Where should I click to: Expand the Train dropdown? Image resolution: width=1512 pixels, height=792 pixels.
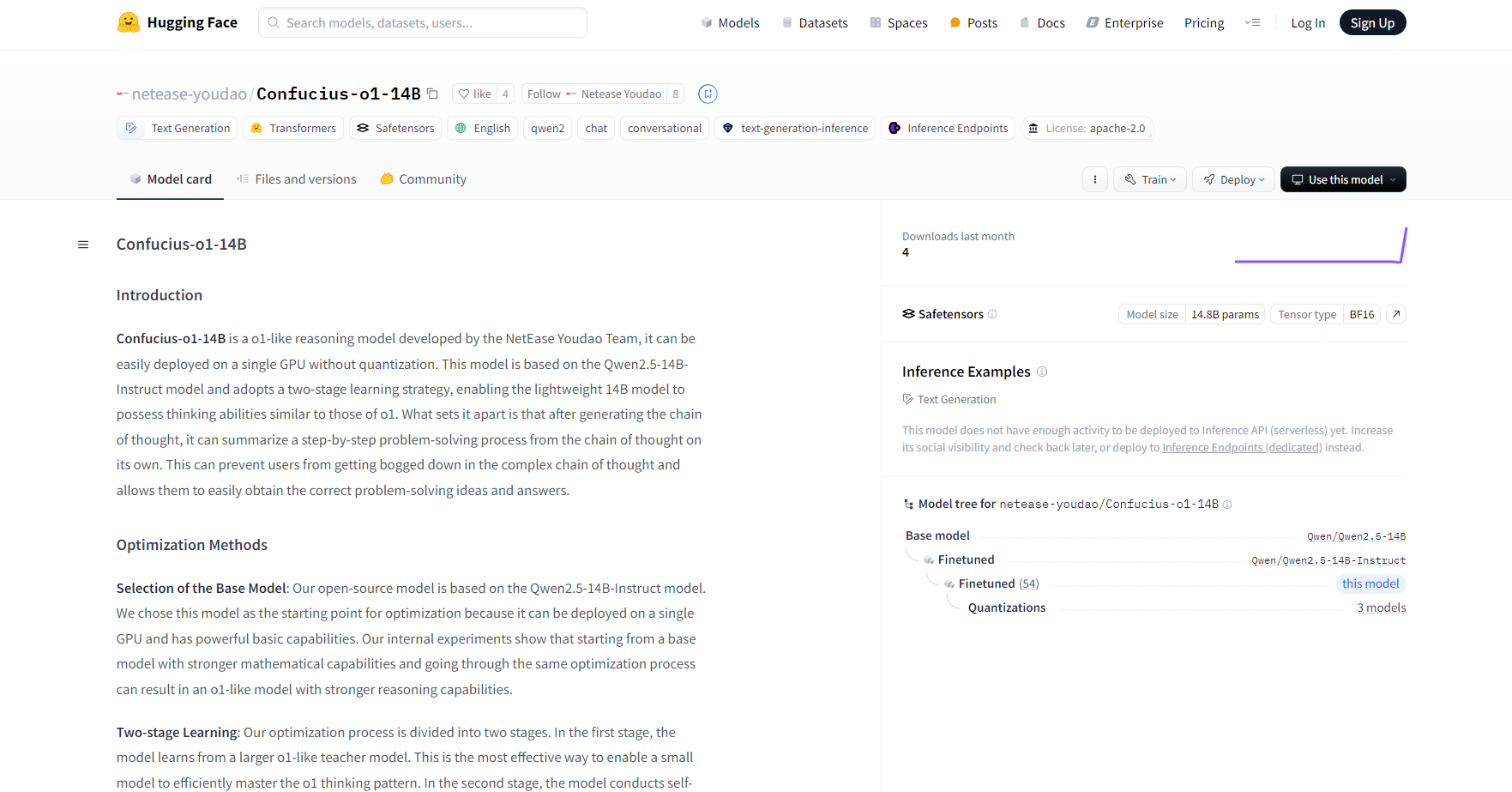[1150, 179]
